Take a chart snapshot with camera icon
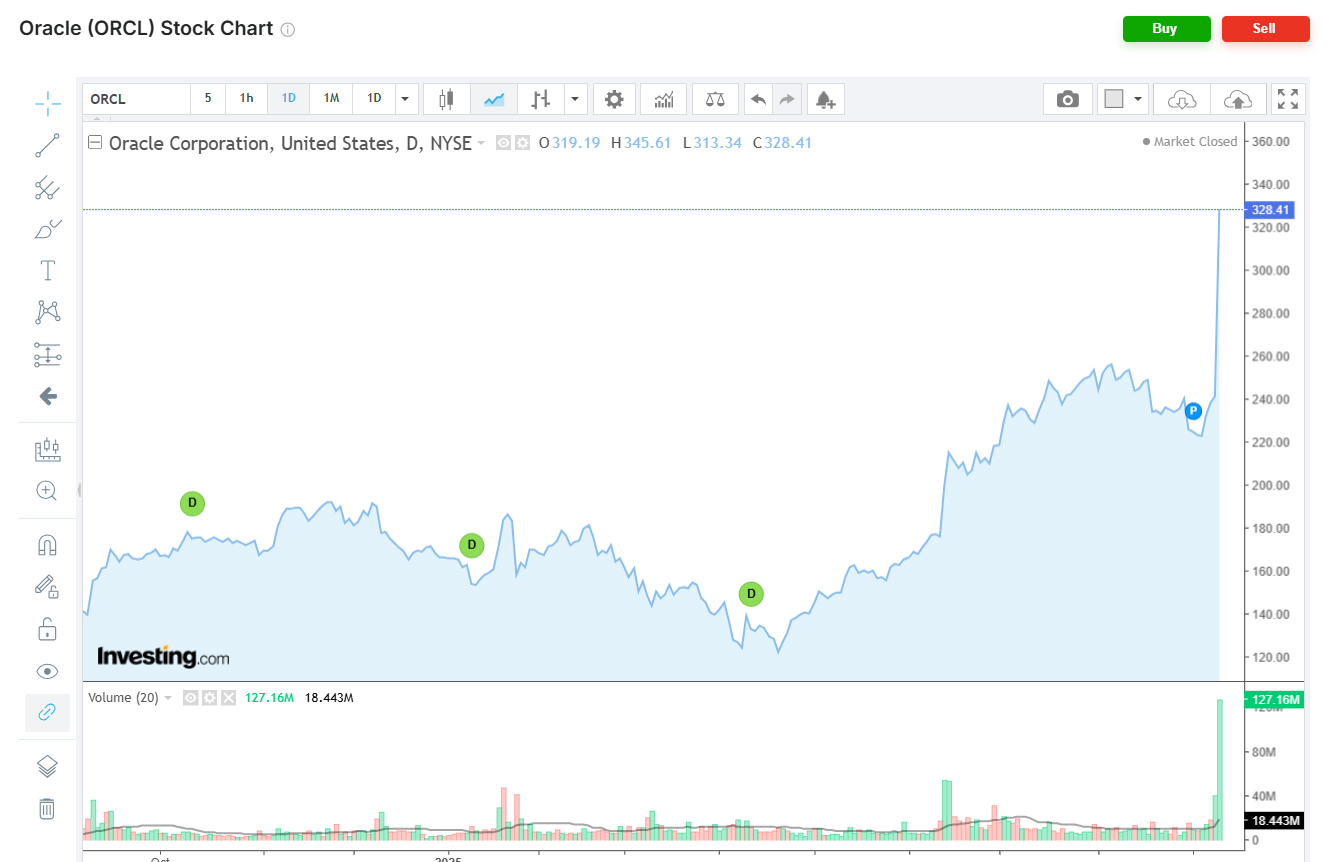This screenshot has width=1332, height=862. (1068, 99)
